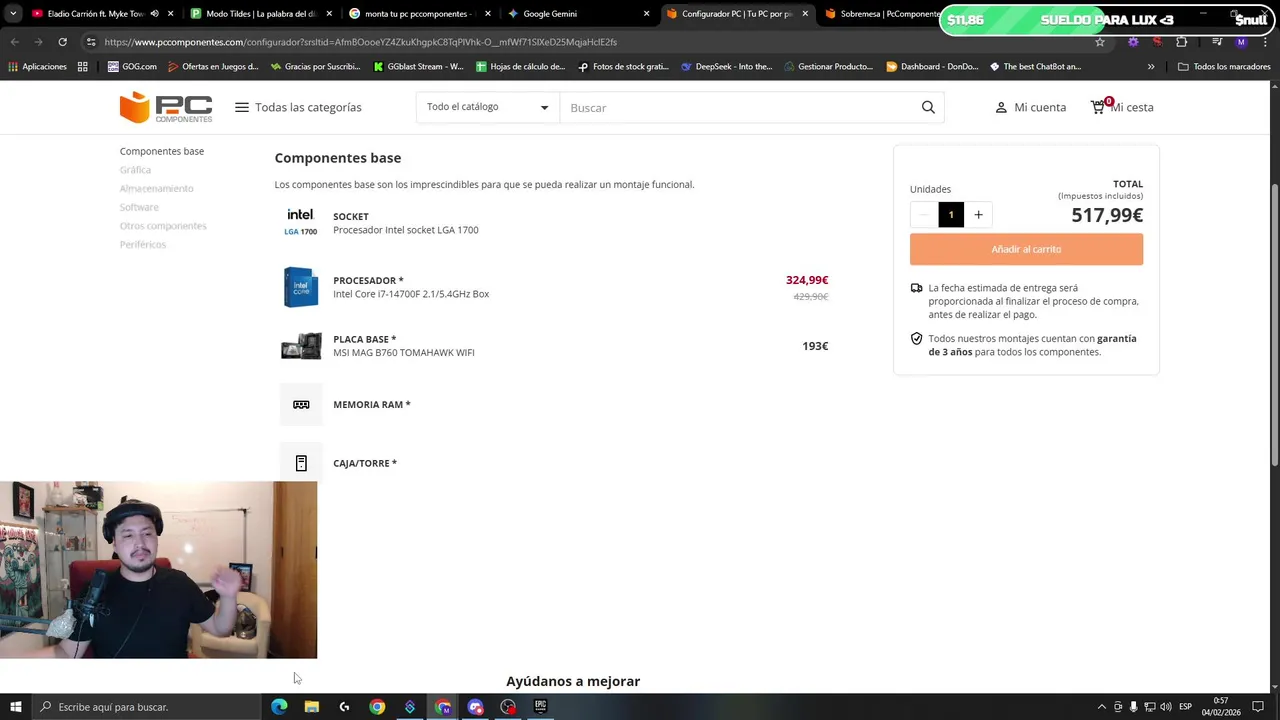Jump to Componentes base section

[162, 151]
